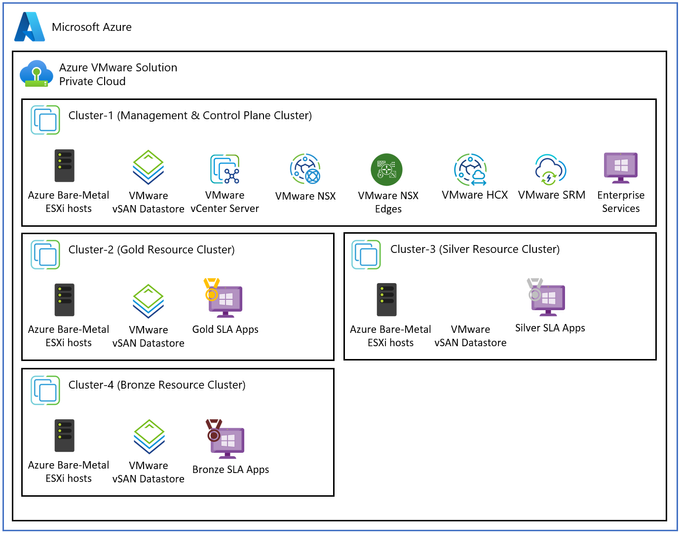Click the 'Gold SLA Apps' label
680x533 pixels.
coord(225,329)
